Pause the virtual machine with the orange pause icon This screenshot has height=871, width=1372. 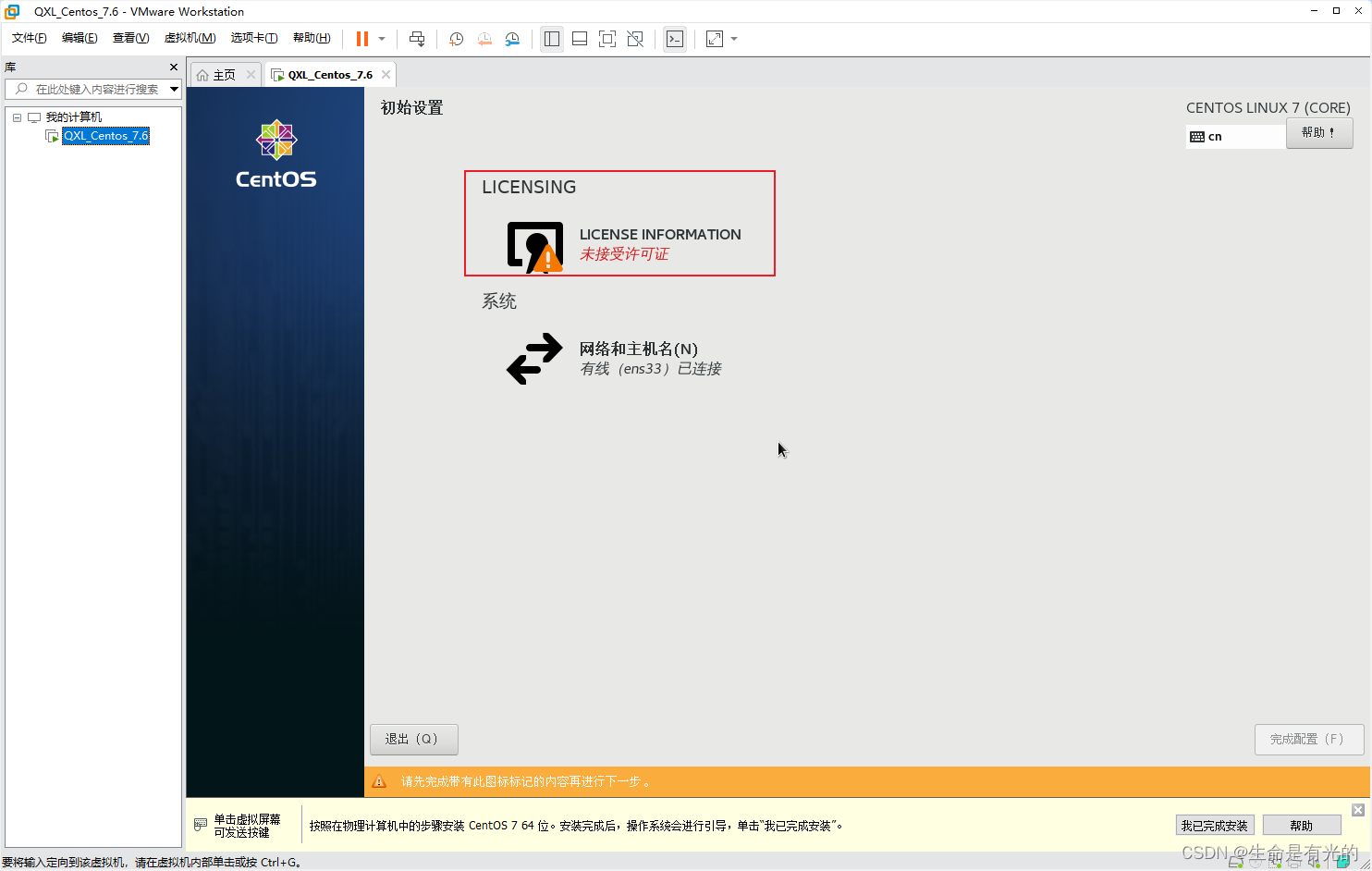click(362, 39)
